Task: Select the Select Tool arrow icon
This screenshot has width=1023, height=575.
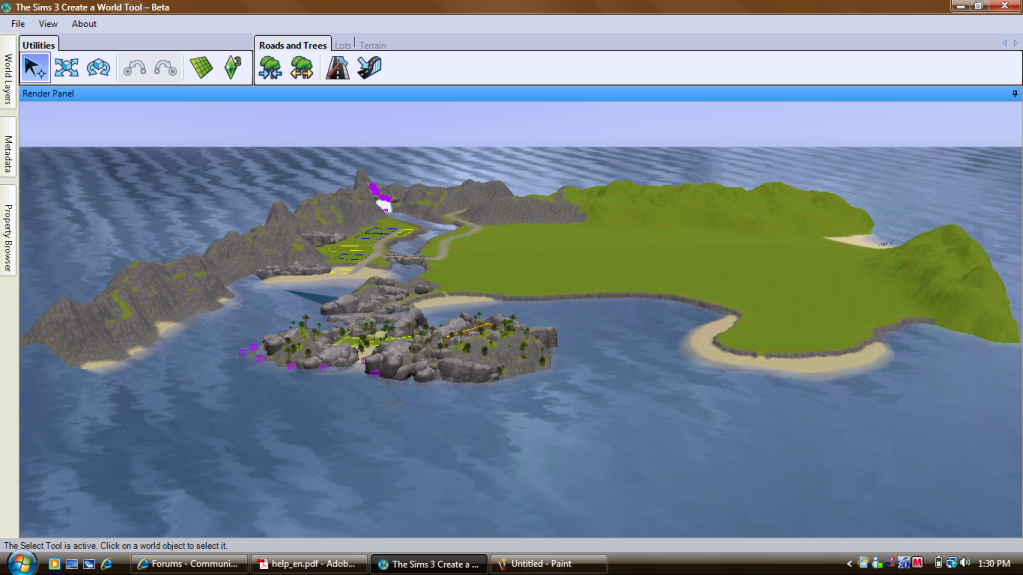Action: [x=35, y=68]
